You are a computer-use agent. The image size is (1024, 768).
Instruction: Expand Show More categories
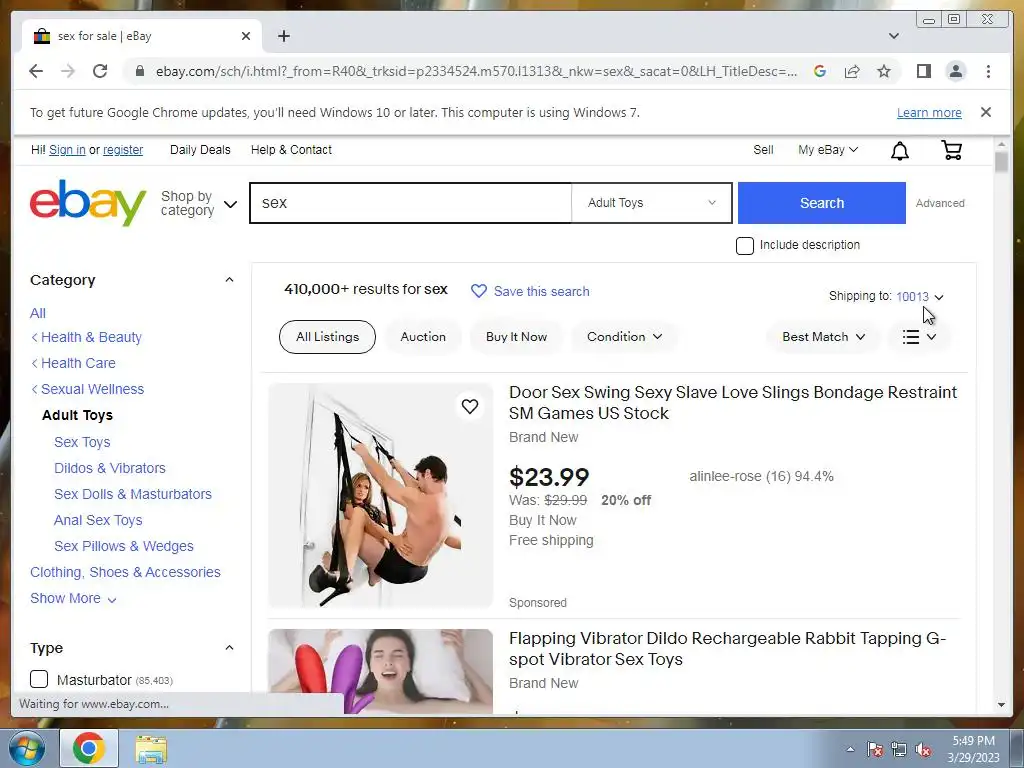coord(73,598)
